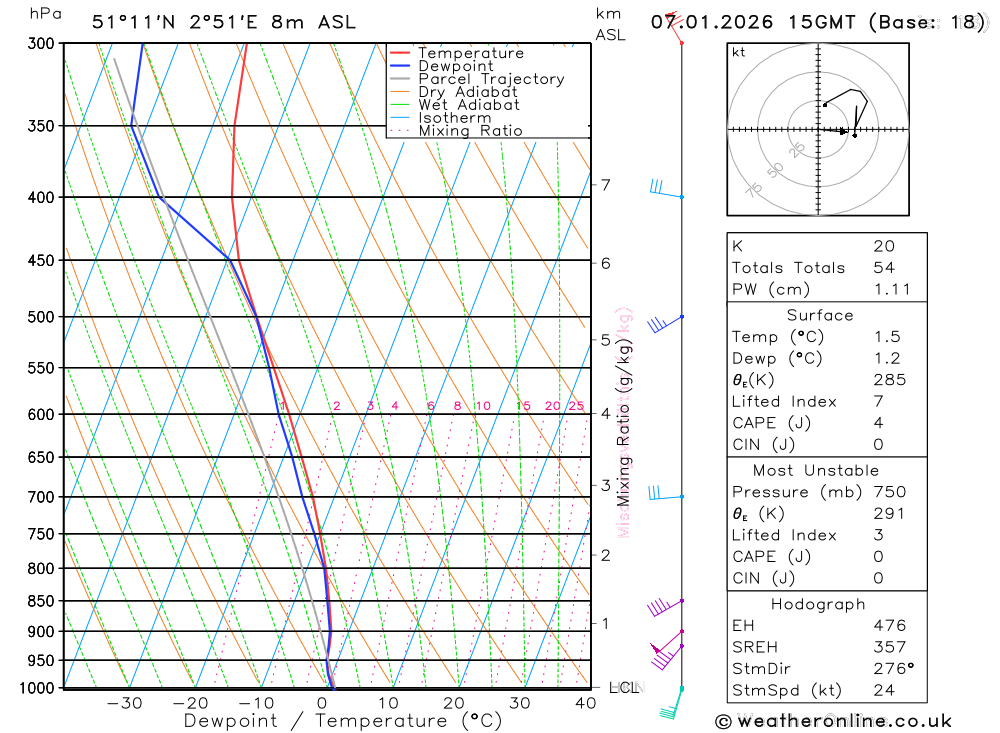Click the red wind barb at 300 hPa
The width and height of the screenshot is (1000, 733).
tap(674, 27)
